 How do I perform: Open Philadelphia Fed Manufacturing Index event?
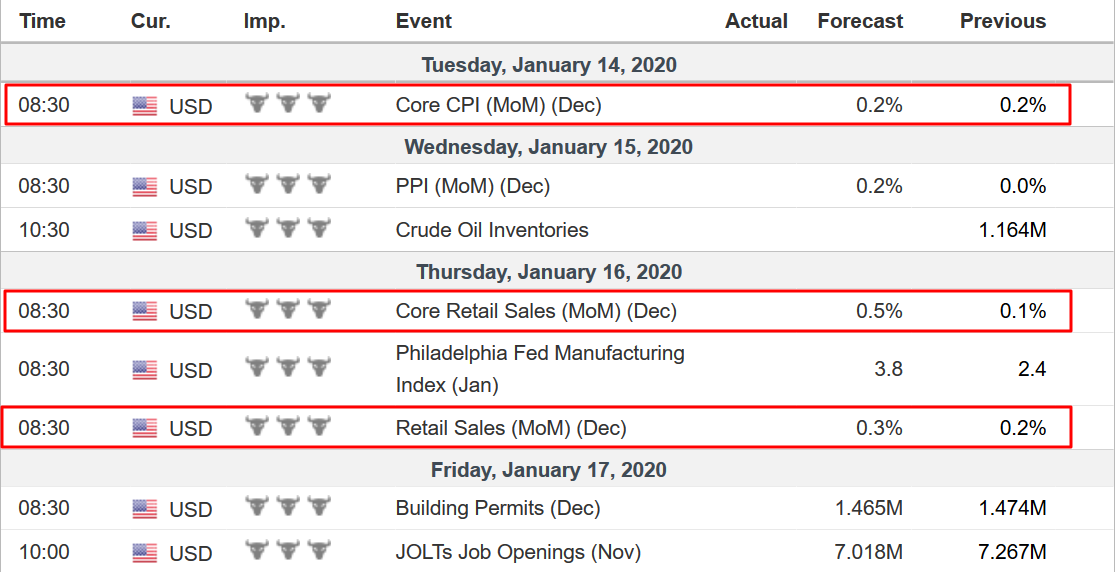pyautogui.click(x=540, y=369)
